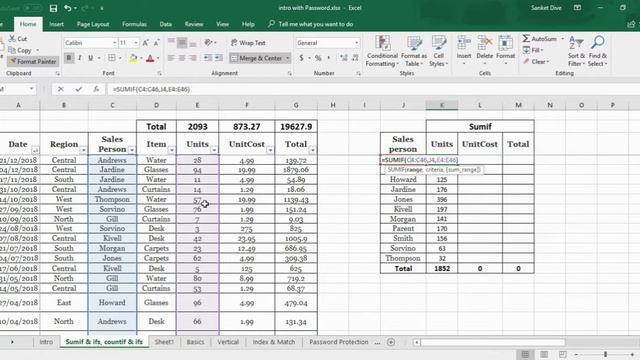Open Format as Table gallery
The height and width of the screenshot is (360, 640).
(414, 51)
